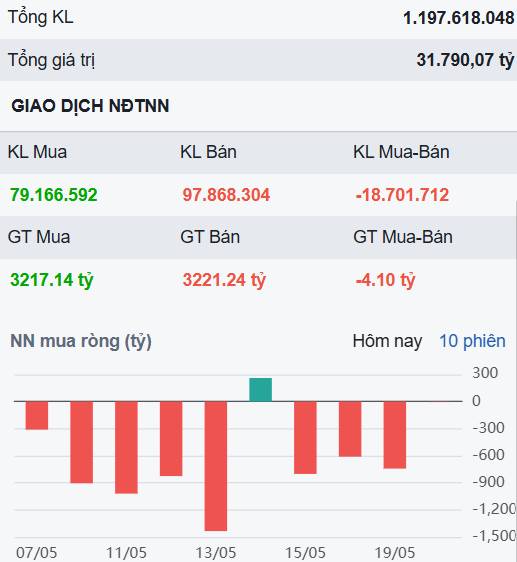Click the GT Bán column header
Viewport: 517px width, 562px height.
tap(210, 237)
